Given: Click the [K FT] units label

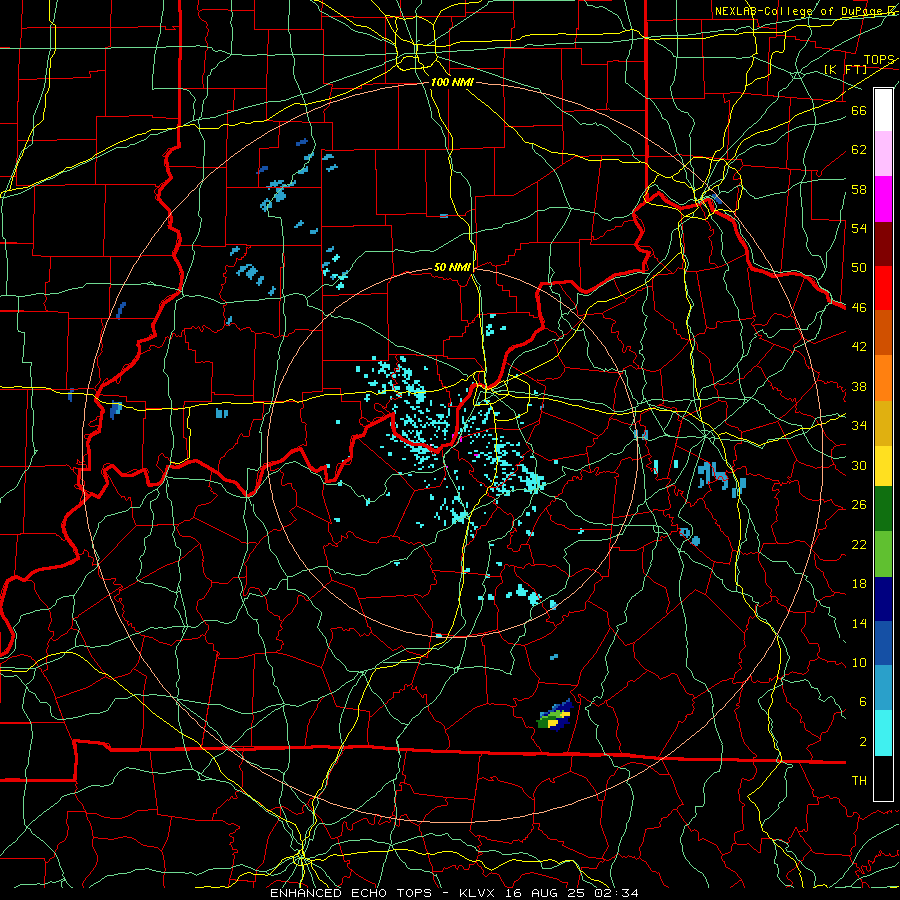Looking at the screenshot, I should tap(845, 69).
